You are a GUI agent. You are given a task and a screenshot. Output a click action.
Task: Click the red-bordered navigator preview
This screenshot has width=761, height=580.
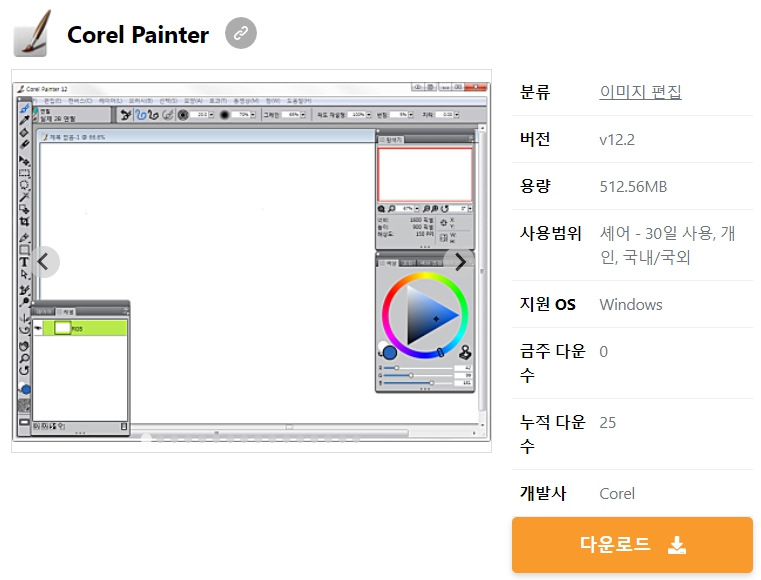coord(425,174)
